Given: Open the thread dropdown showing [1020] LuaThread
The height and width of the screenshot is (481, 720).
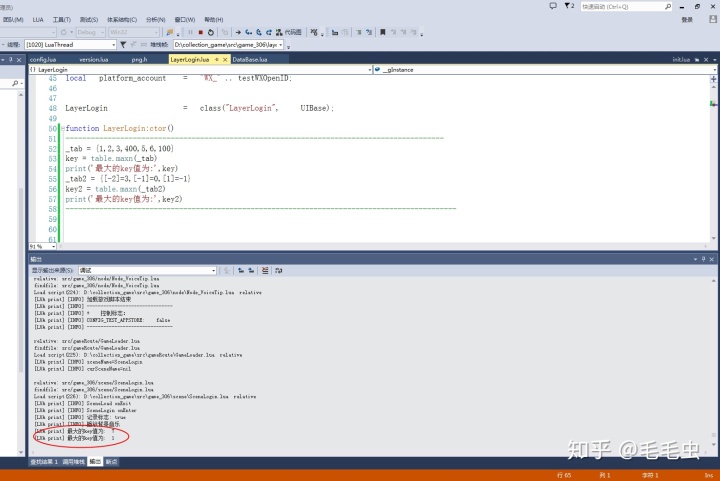Looking at the screenshot, I should (71, 45).
